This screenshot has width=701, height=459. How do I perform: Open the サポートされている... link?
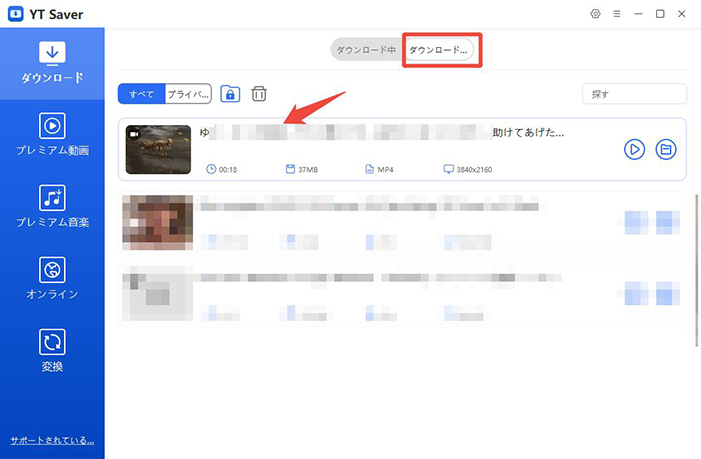(52, 440)
